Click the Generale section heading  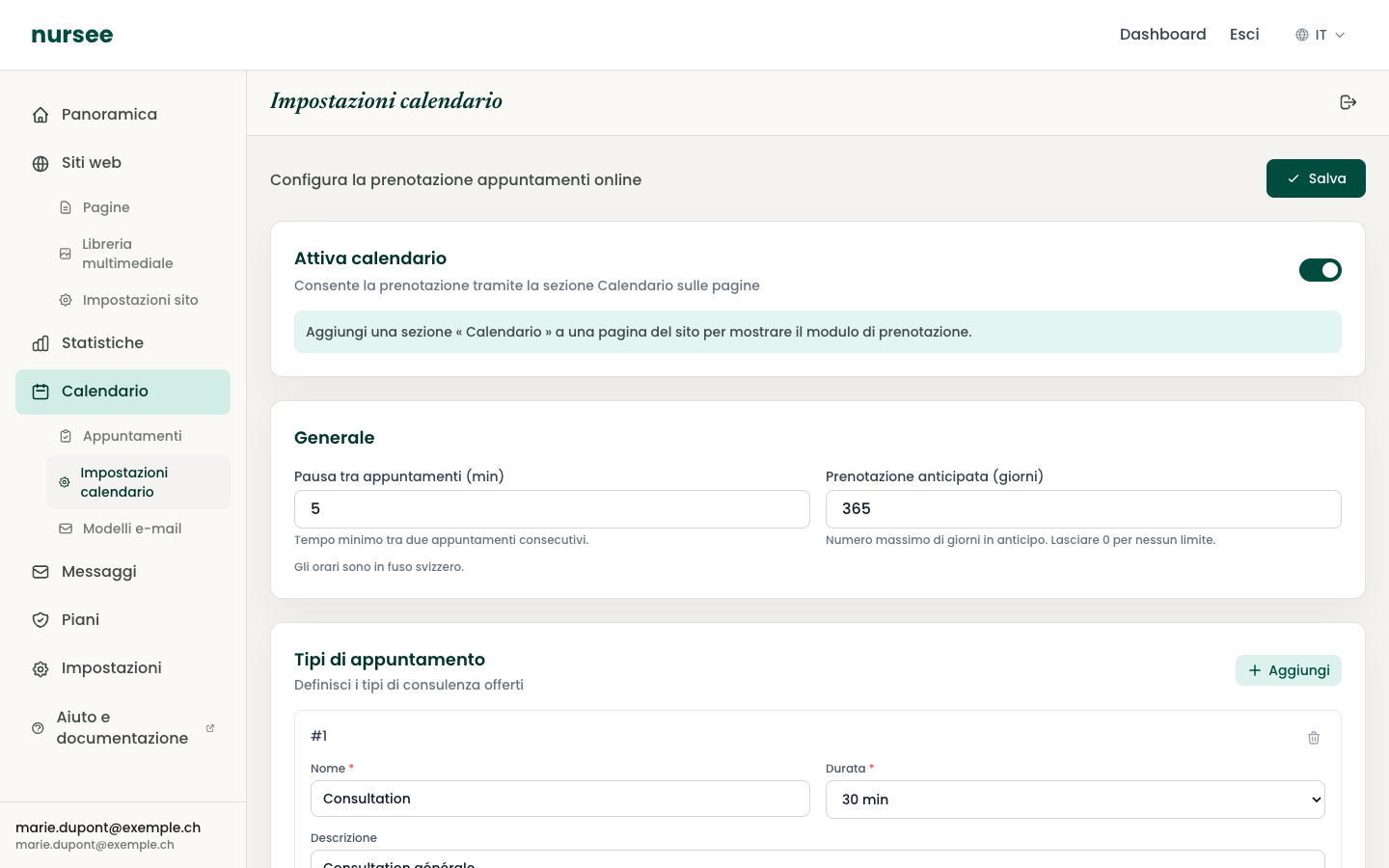tap(335, 438)
